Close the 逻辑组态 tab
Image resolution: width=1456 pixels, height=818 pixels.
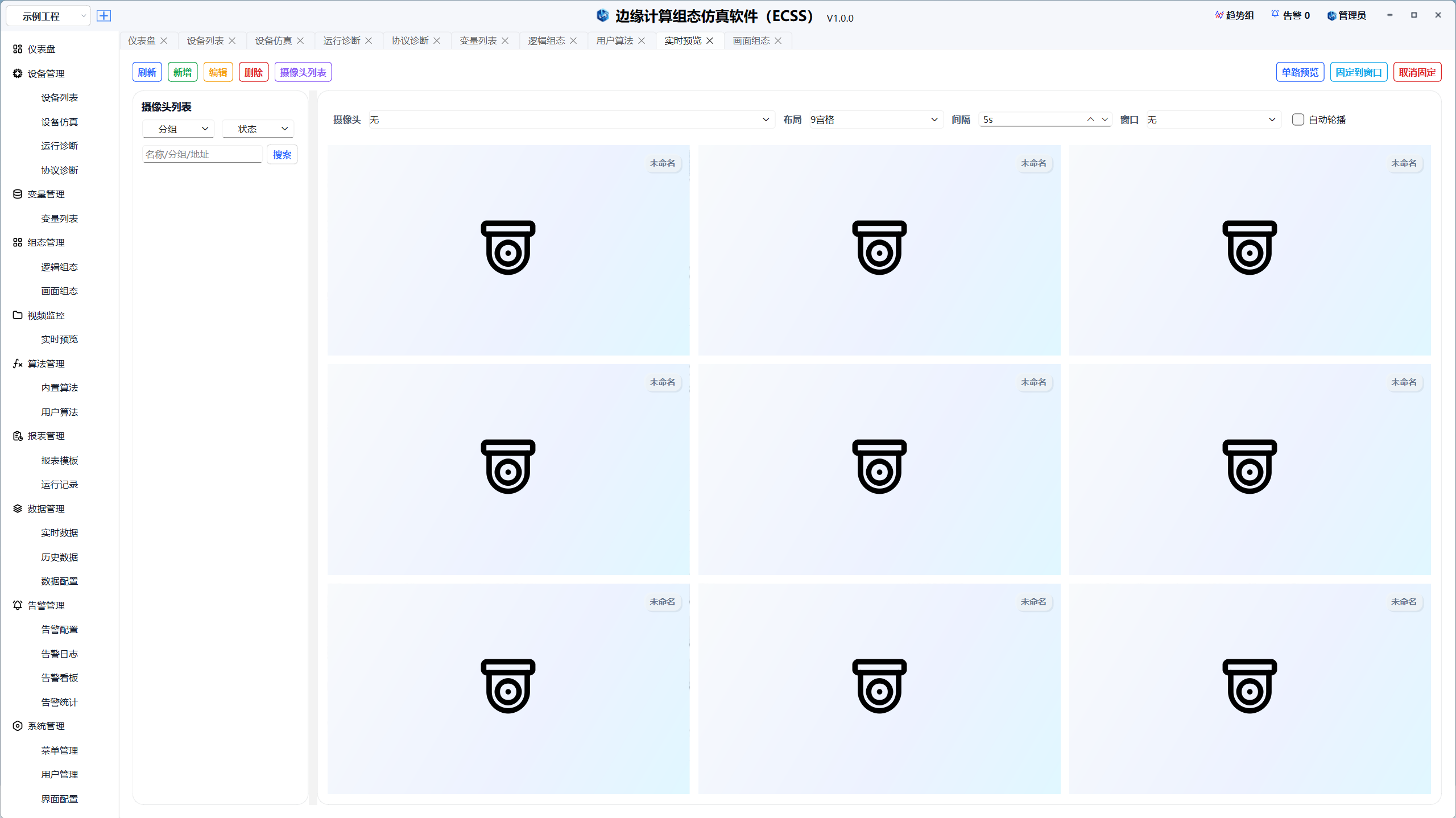[x=573, y=40]
